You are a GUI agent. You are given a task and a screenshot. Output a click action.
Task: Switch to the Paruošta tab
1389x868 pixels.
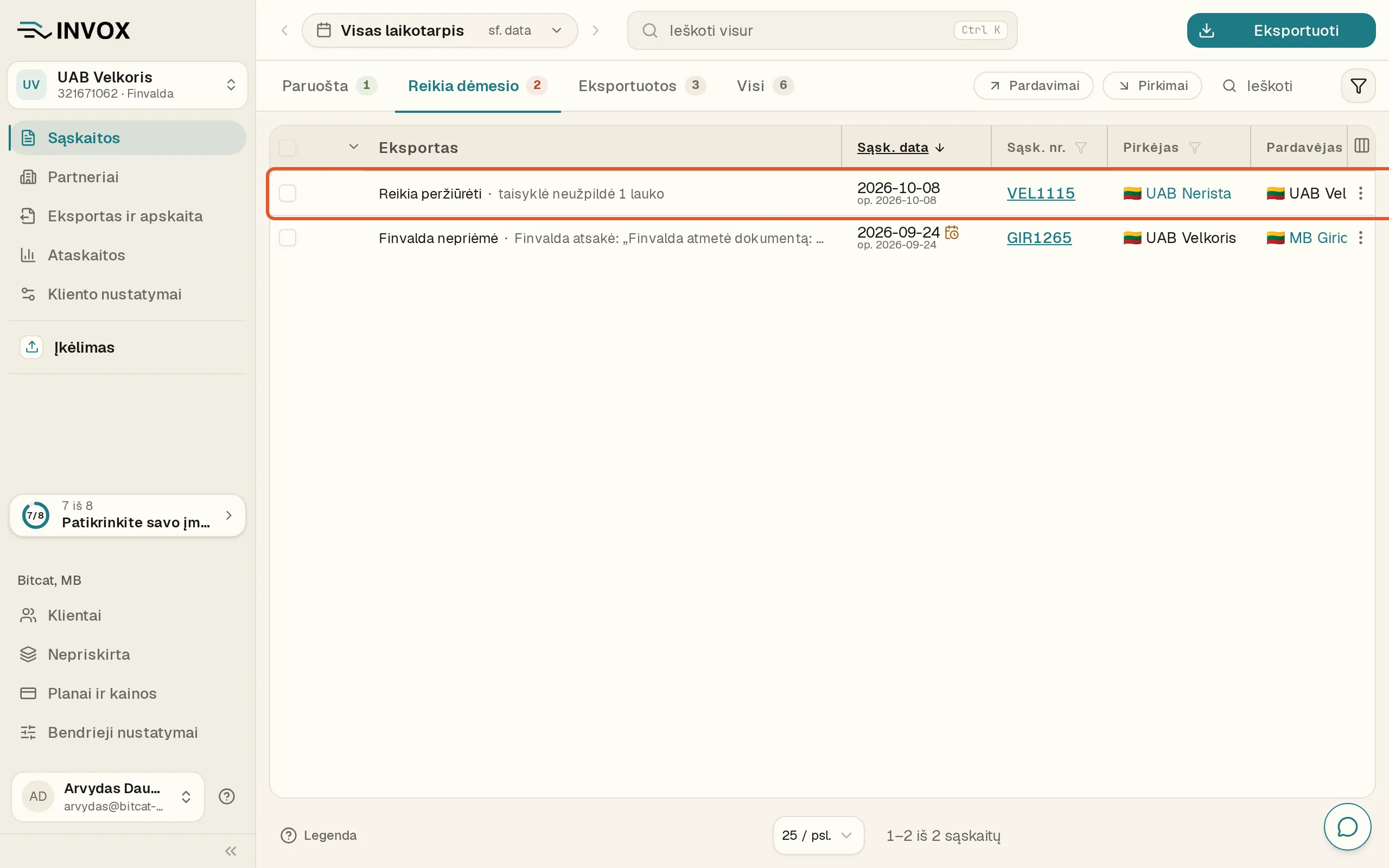click(x=329, y=86)
